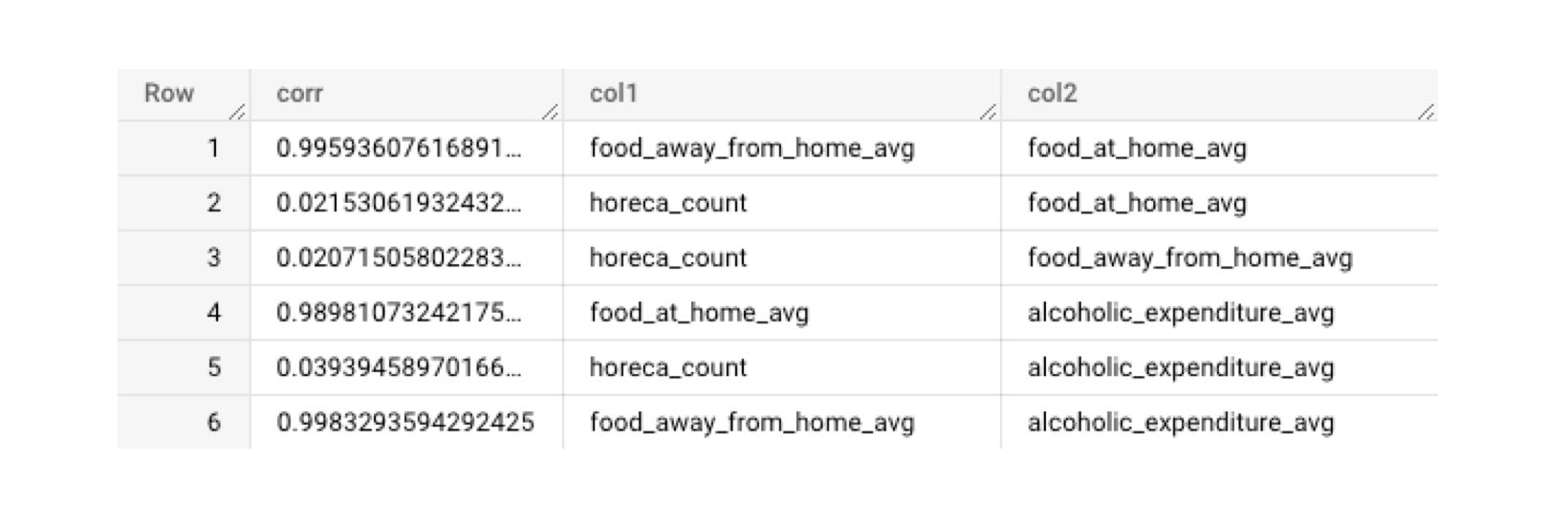Click the food_at_home_avg col2 cell in row 2
Viewport: 1568px width, 509px height.
tap(1137, 203)
